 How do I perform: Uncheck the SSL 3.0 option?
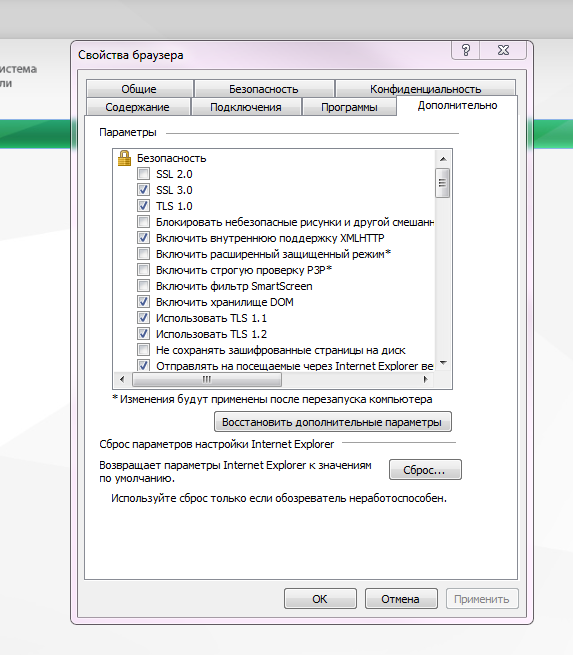(x=143, y=190)
